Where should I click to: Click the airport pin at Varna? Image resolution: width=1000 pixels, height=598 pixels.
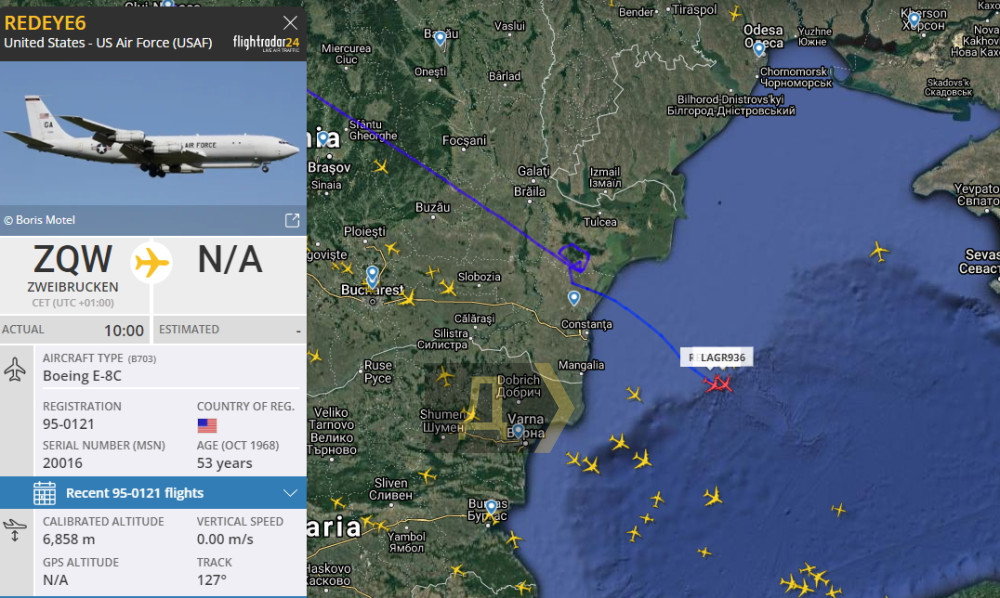click(x=518, y=432)
